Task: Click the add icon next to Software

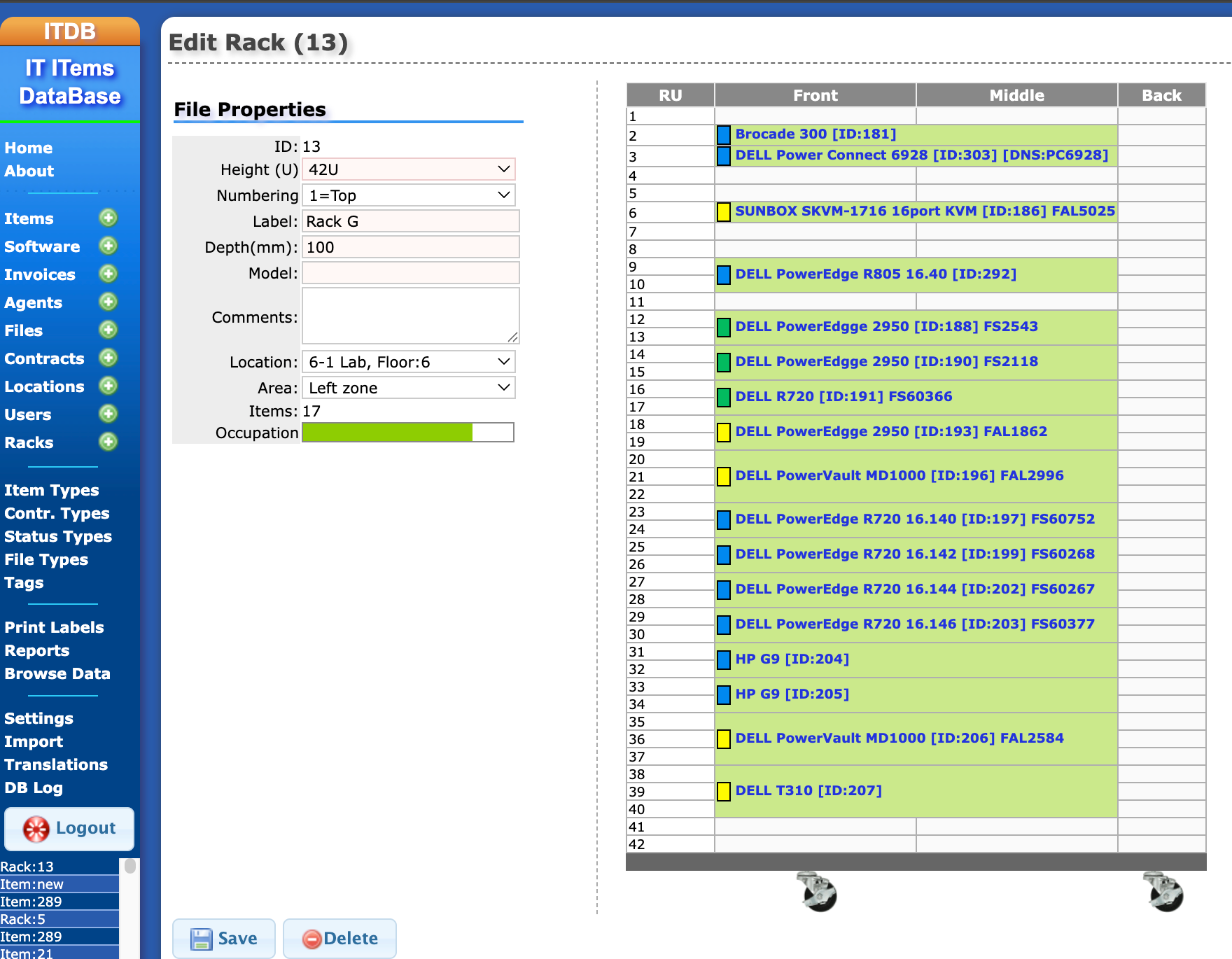Action: pyautogui.click(x=108, y=246)
